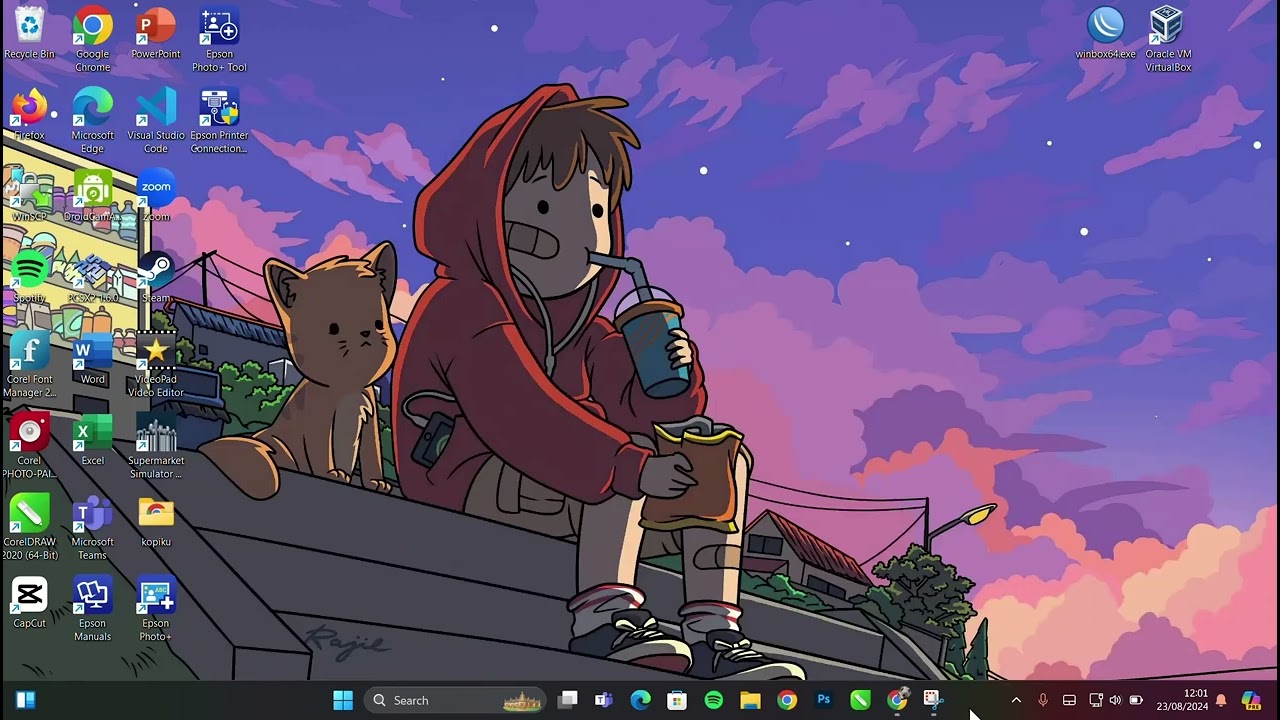Launch Photoshop from the taskbar

[x=824, y=700]
